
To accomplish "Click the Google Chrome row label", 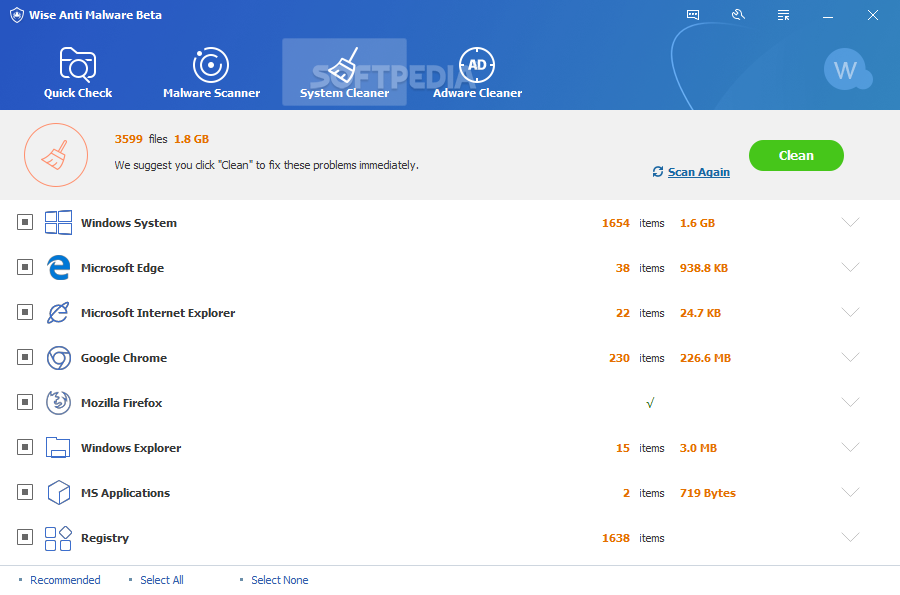I will 124,358.
